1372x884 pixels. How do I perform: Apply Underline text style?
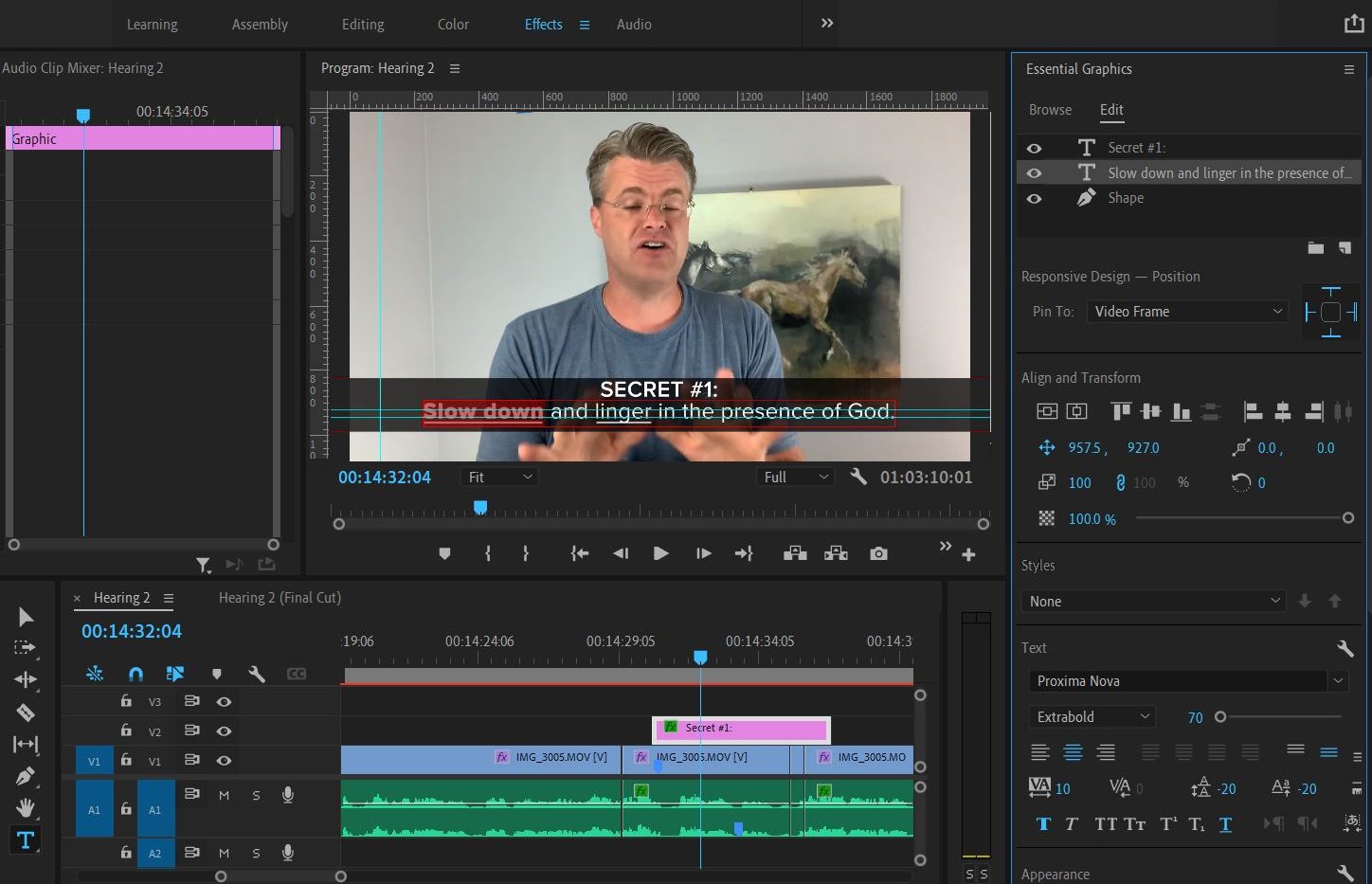click(1225, 824)
